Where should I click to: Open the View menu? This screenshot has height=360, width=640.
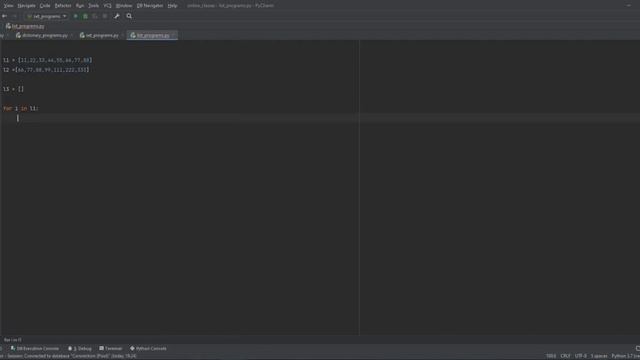point(8,6)
